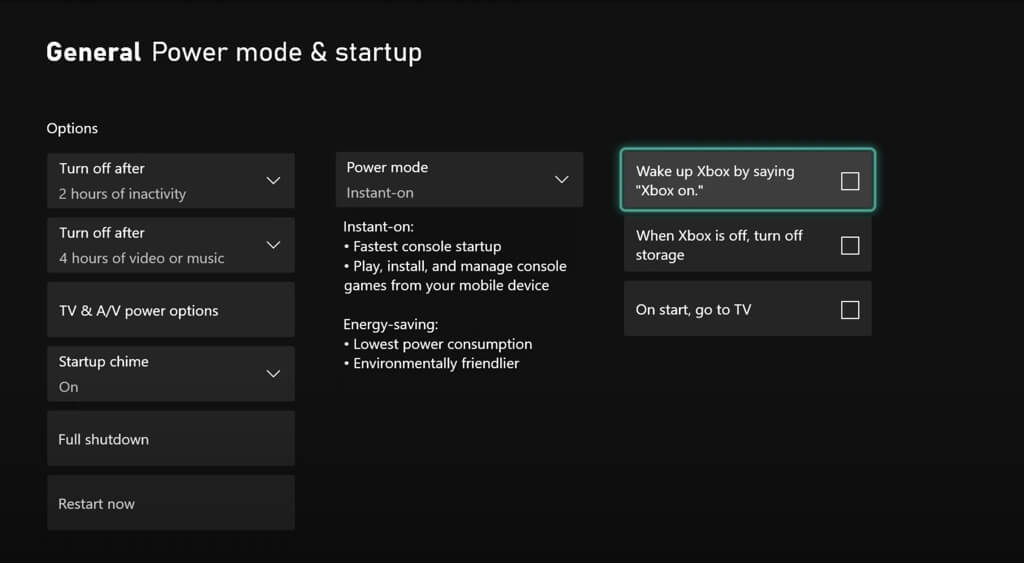The height and width of the screenshot is (563, 1024).
Task: Enable 'Wake up Xbox by saying Xbox on' checkbox
Action: point(850,181)
